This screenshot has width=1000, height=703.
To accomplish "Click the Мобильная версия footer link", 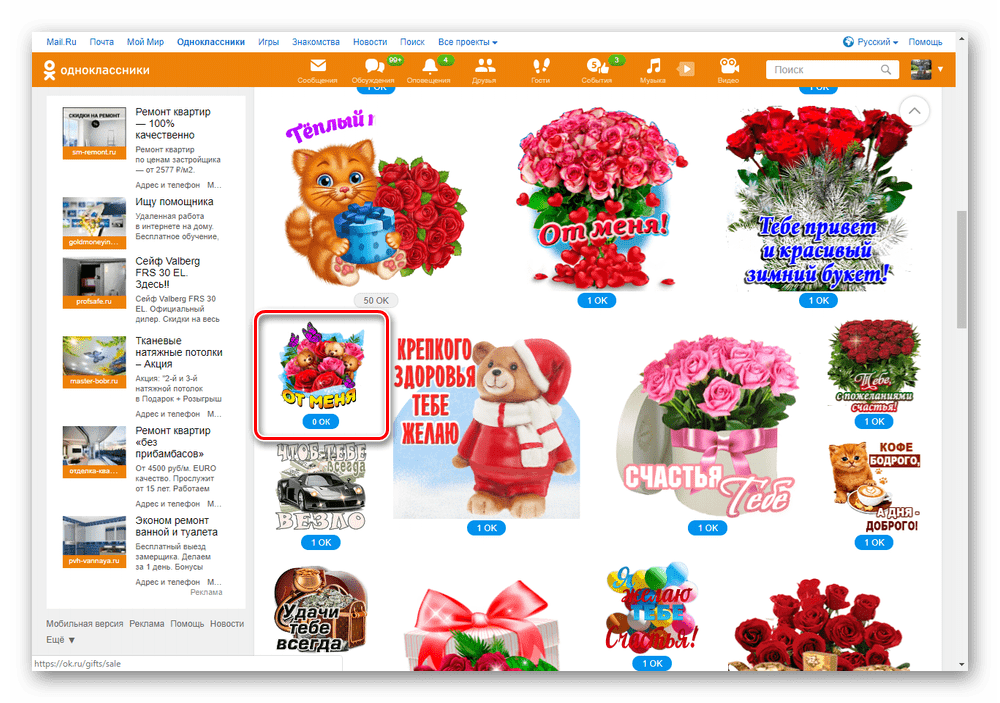I will click(84, 623).
